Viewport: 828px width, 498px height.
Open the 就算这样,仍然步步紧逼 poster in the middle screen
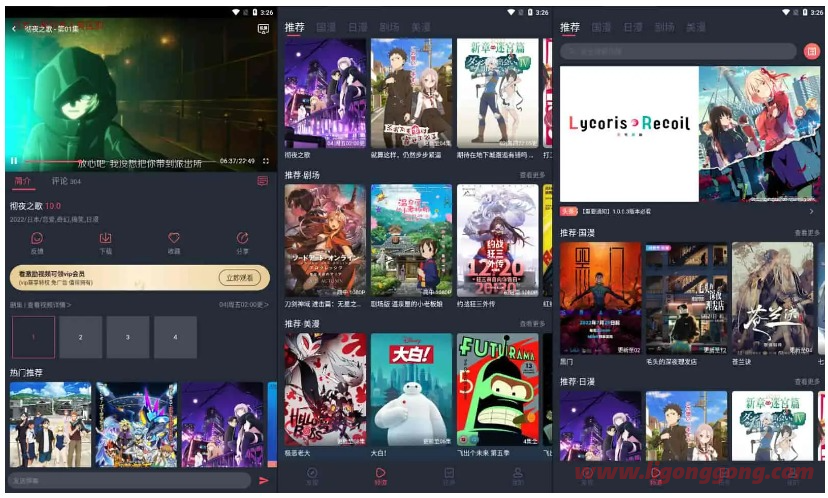411,93
